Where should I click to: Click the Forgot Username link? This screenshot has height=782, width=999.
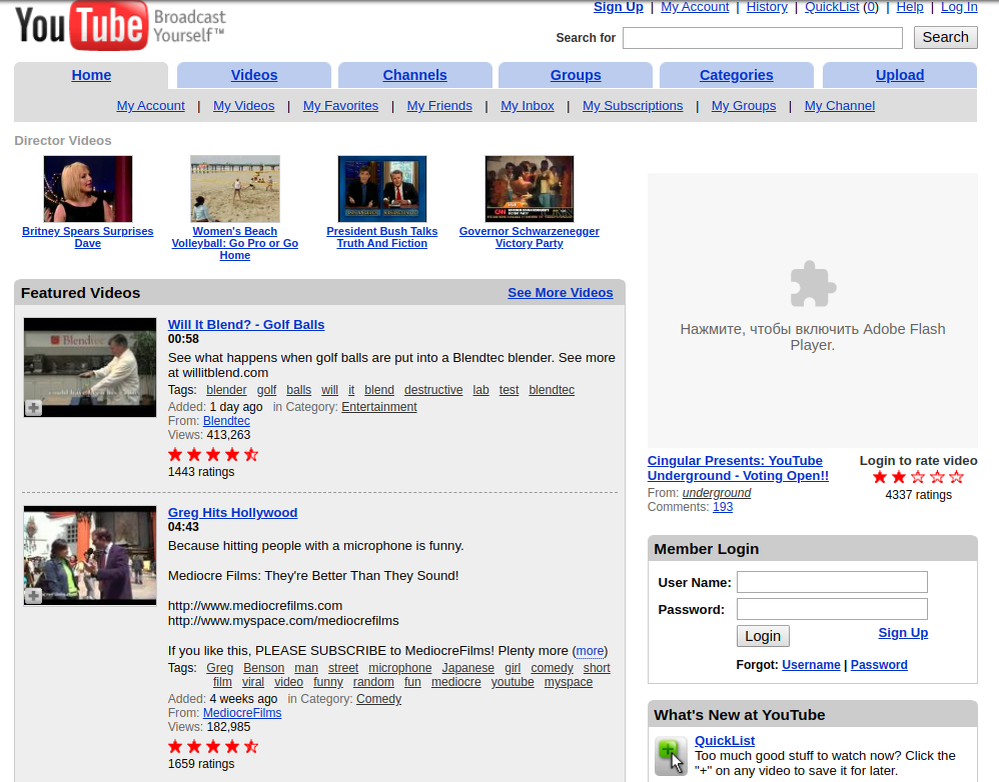(811, 665)
